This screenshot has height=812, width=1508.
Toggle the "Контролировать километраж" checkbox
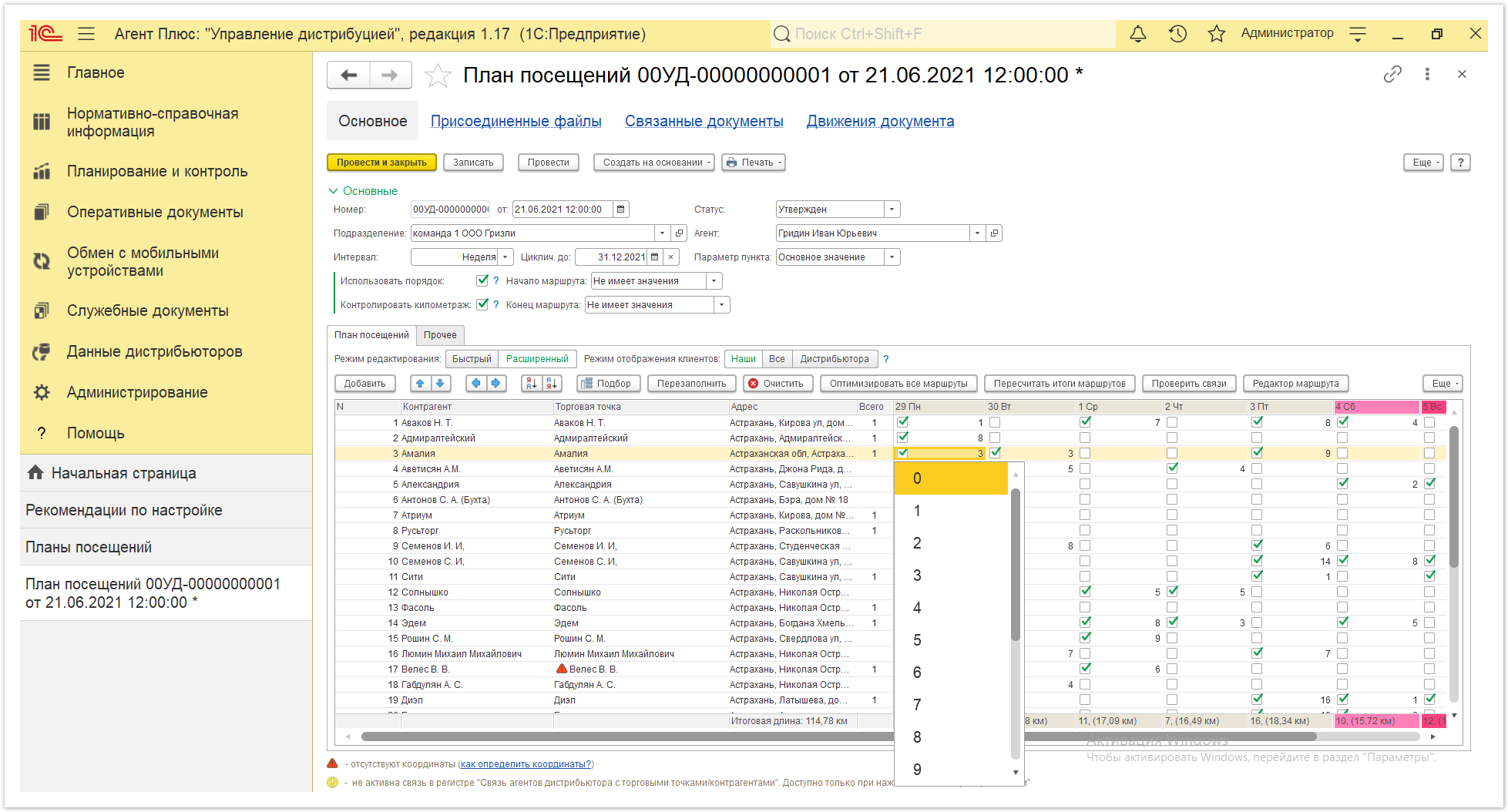482,304
